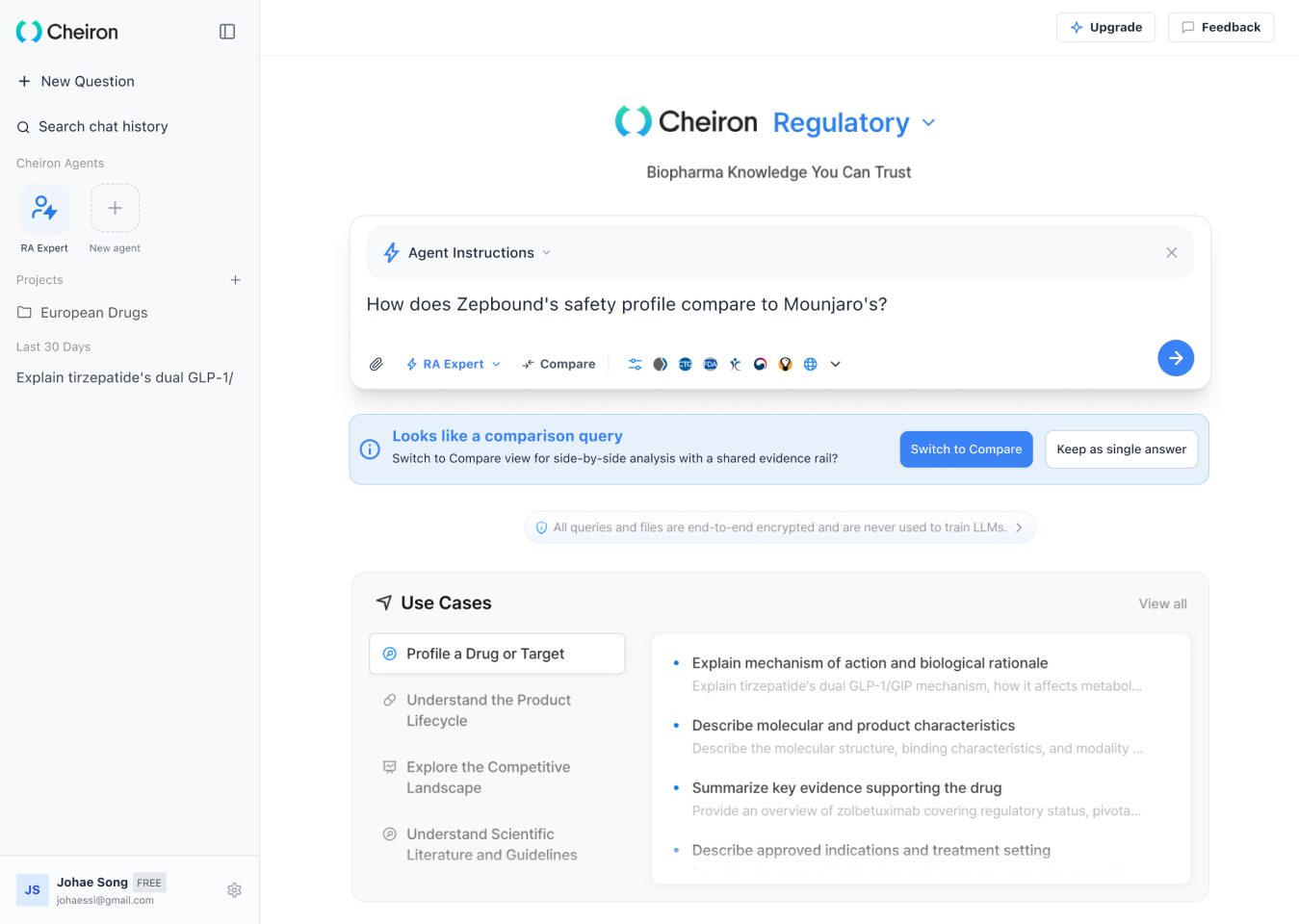Screen dimensions: 1299x924
Task: Click the JS user avatar
Action: point(33,890)
